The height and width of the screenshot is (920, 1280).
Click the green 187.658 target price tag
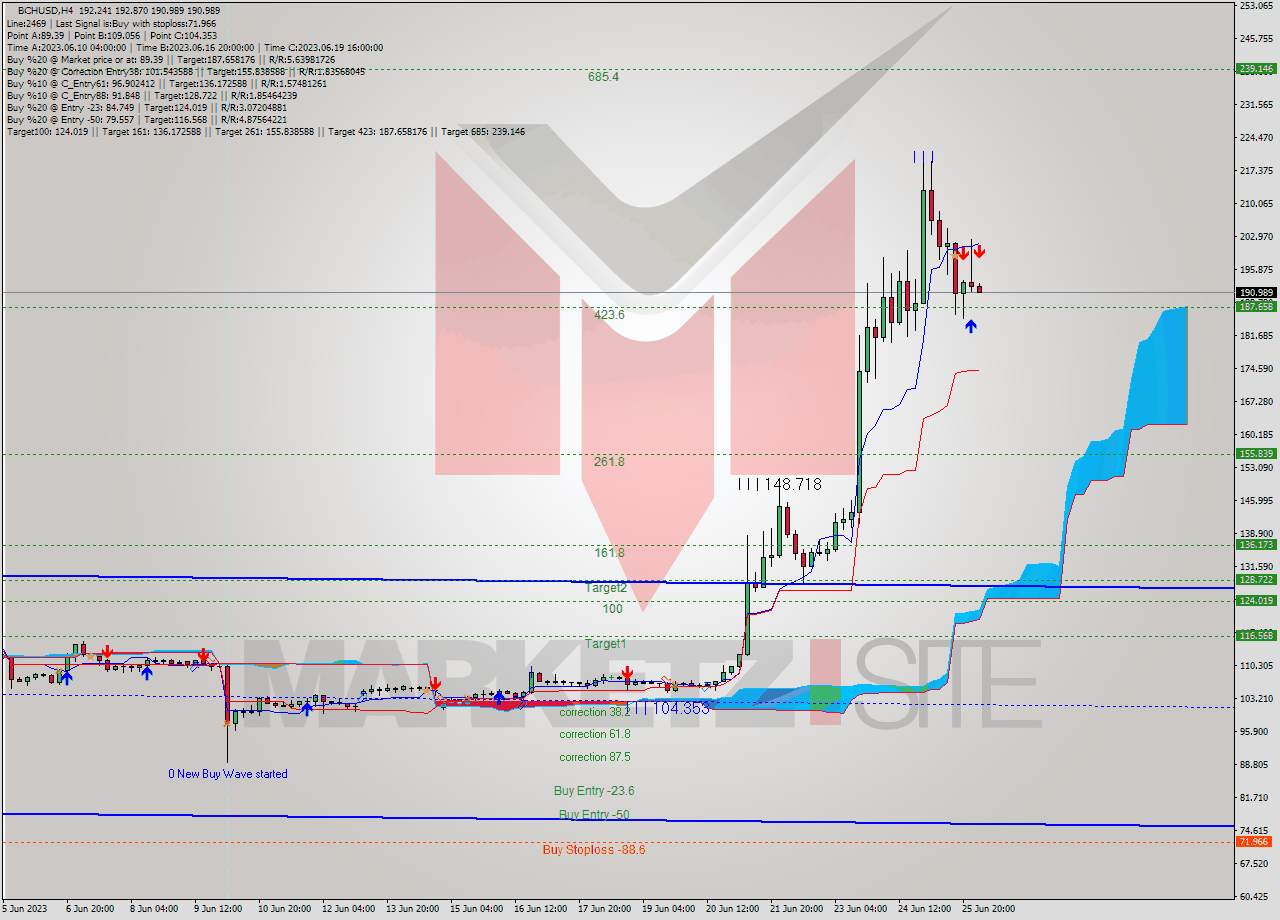click(x=1256, y=306)
